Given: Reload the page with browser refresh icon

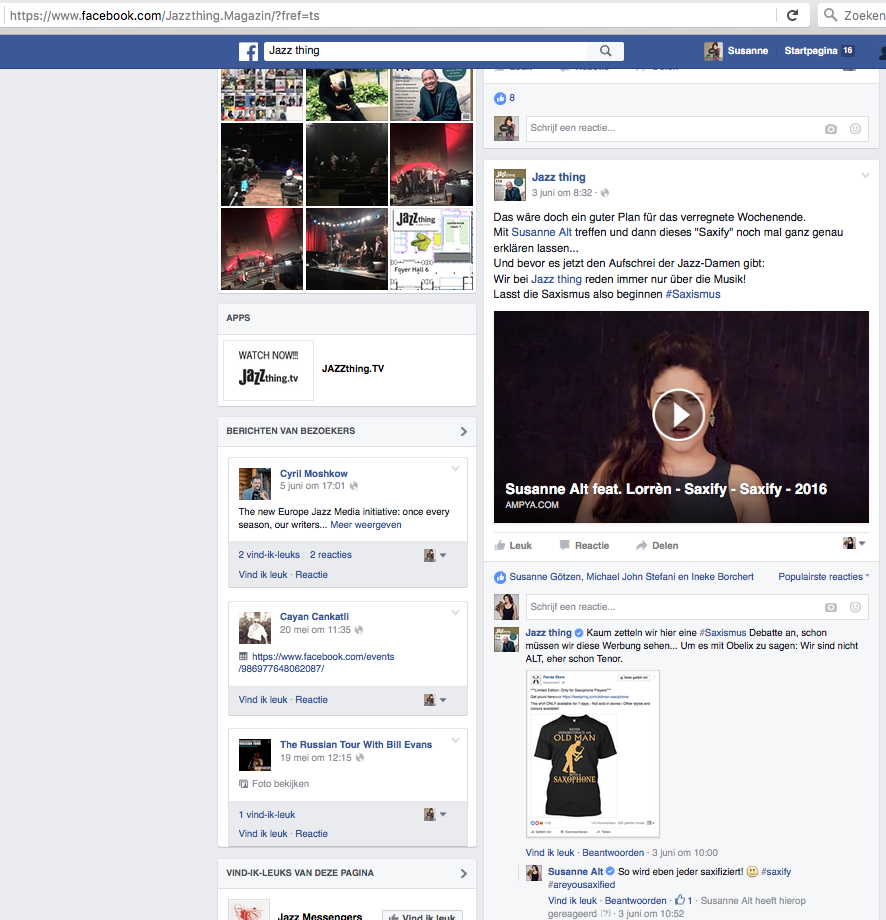Looking at the screenshot, I should 792,15.
